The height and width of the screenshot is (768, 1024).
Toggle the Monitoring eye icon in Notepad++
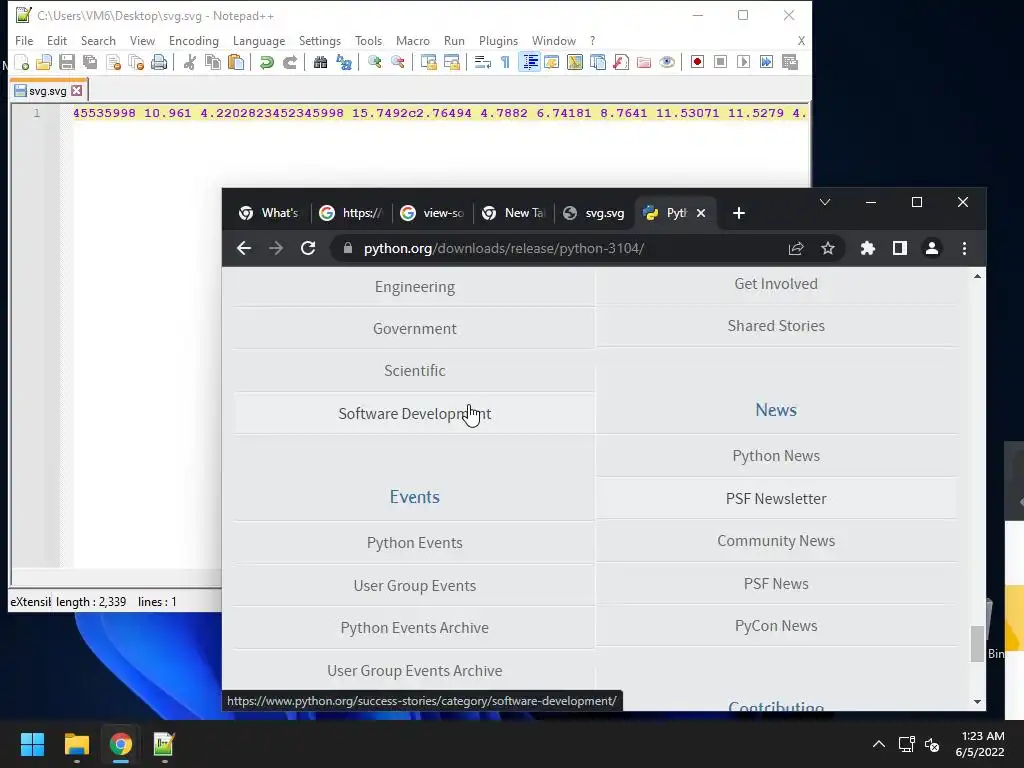(667, 62)
